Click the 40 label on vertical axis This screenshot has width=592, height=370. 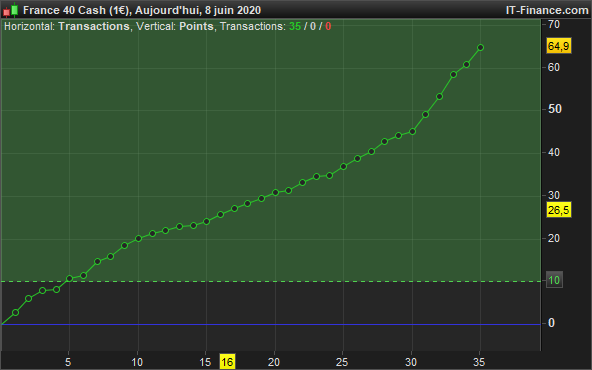point(554,153)
